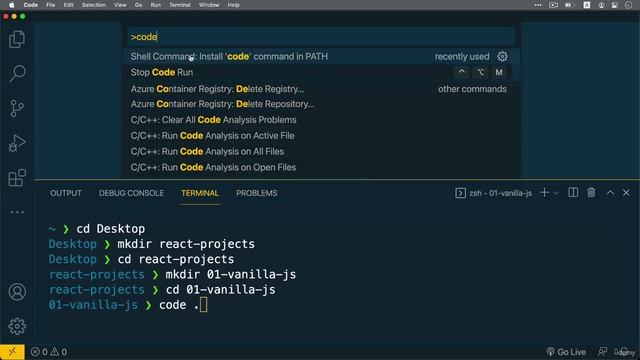Run Shell Command: Install 'code' command in PATH
The width and height of the screenshot is (640, 360).
[321, 56]
